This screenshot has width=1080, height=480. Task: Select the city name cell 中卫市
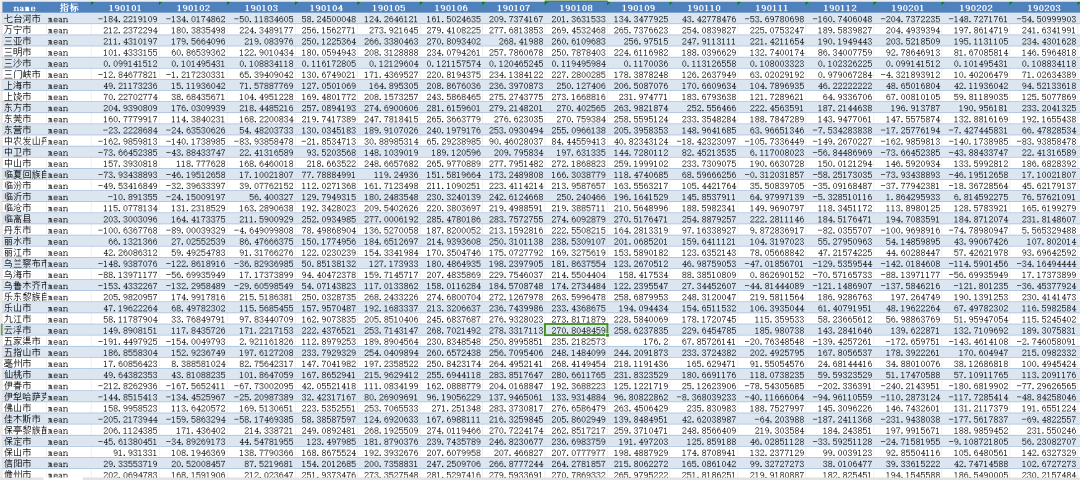(24, 151)
